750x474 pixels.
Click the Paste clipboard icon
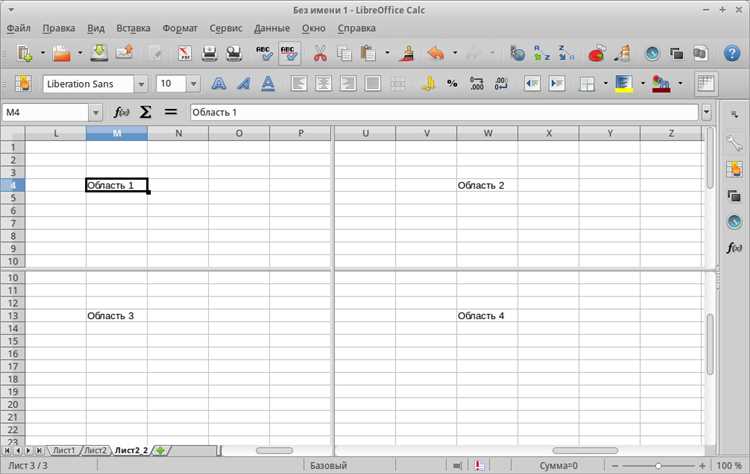368,53
